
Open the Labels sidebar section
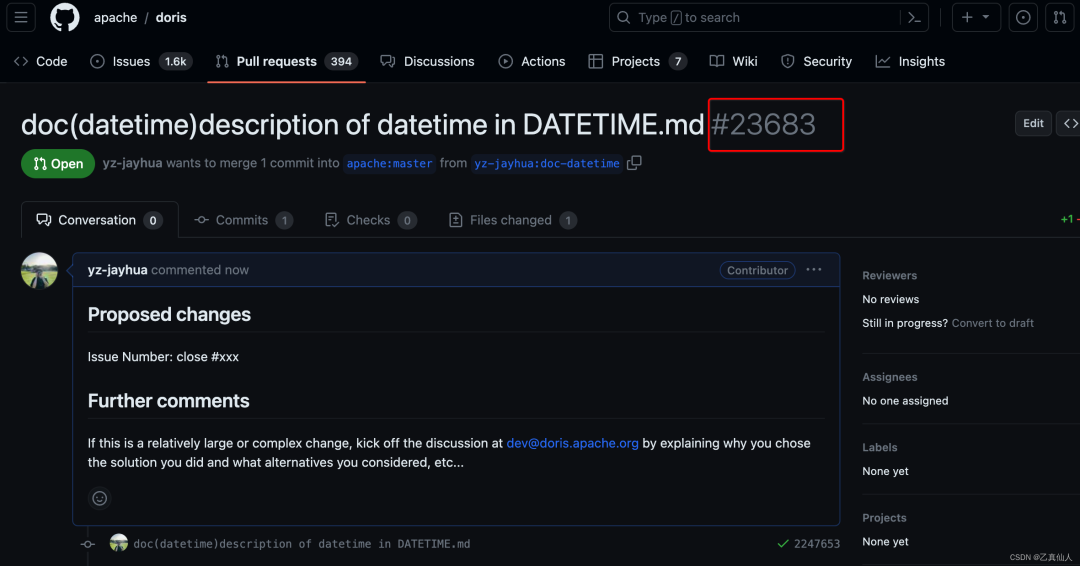[x=880, y=448]
